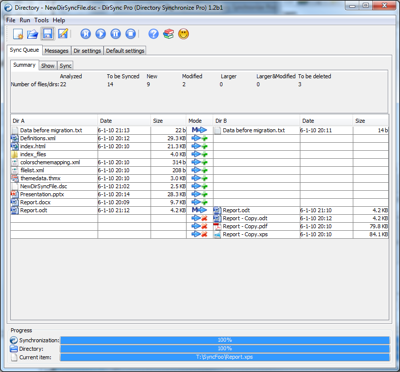This screenshot has width=400, height=372.
Task: Switch to the Dir settings tab
Action: (x=87, y=51)
